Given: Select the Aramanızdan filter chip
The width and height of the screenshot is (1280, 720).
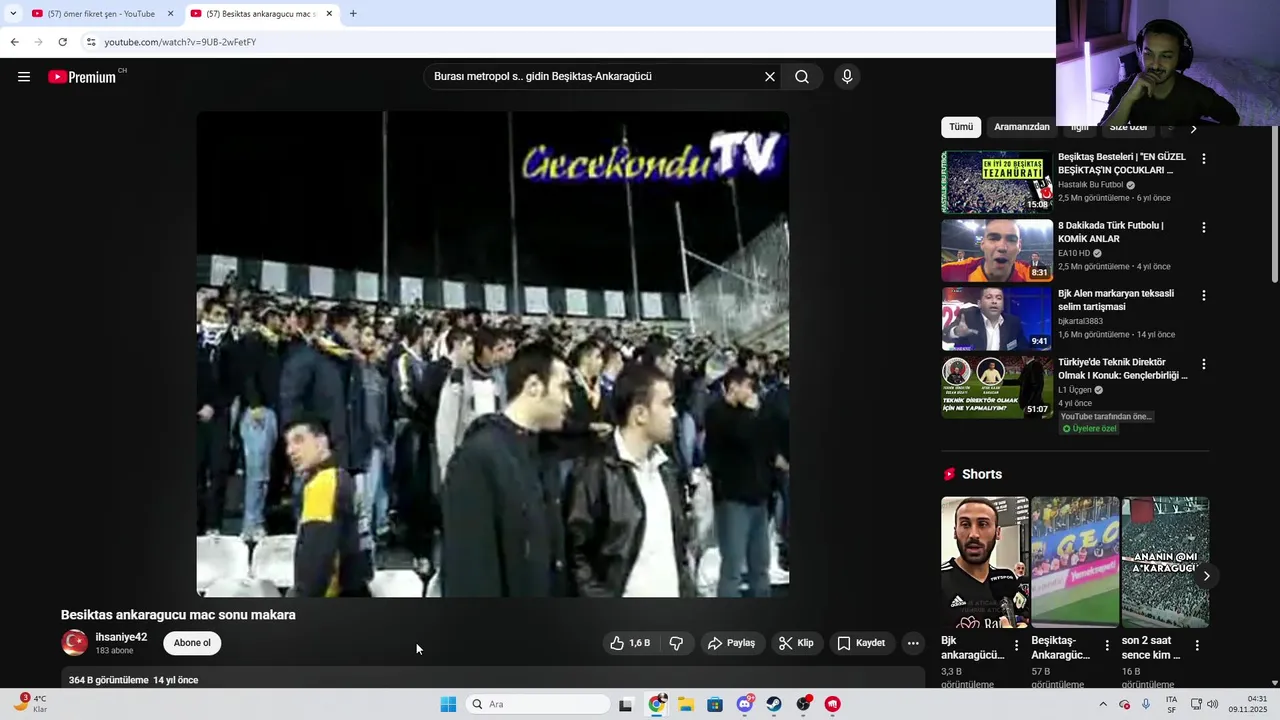Looking at the screenshot, I should click(1022, 127).
